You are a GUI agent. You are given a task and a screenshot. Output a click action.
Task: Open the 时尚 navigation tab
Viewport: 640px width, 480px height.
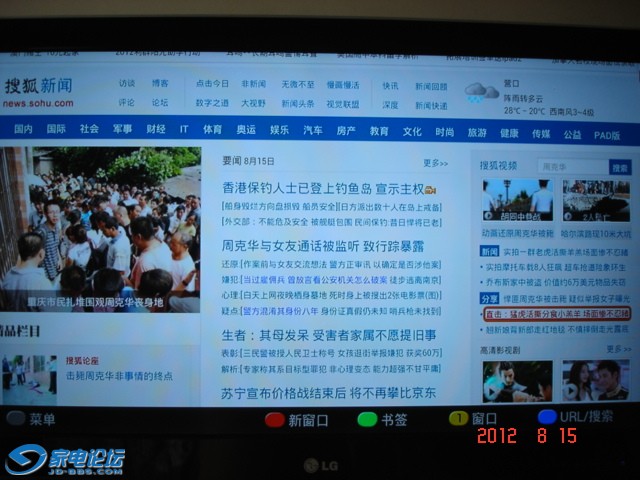point(444,132)
